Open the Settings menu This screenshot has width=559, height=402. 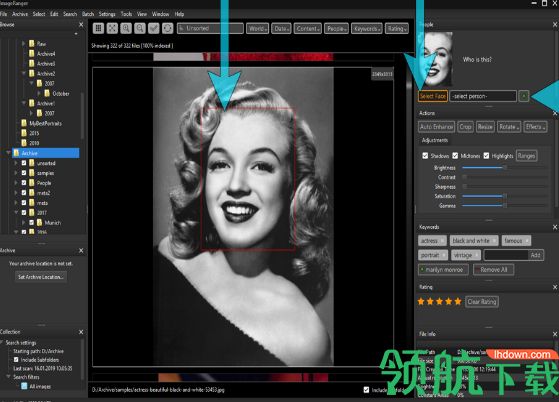(107, 14)
